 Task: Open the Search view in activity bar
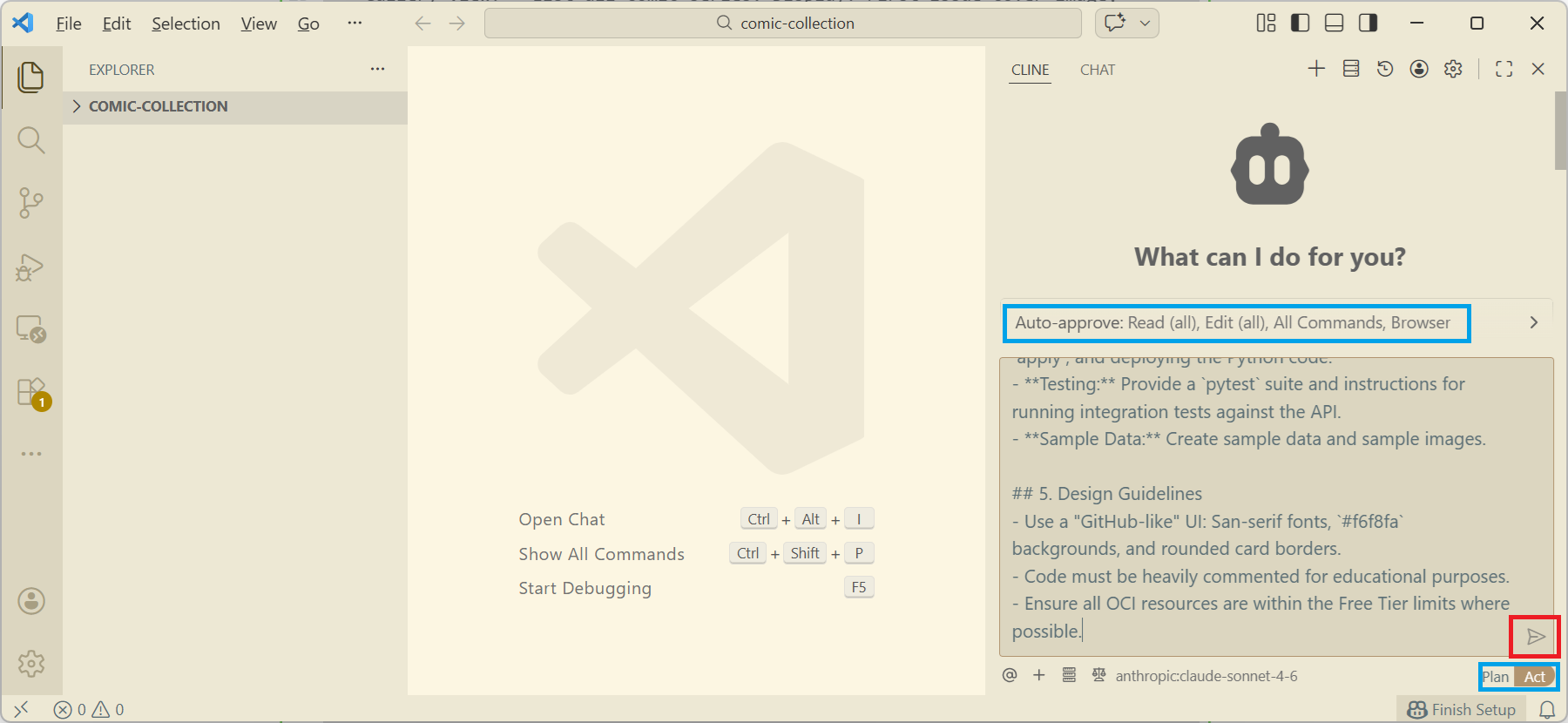coord(30,140)
